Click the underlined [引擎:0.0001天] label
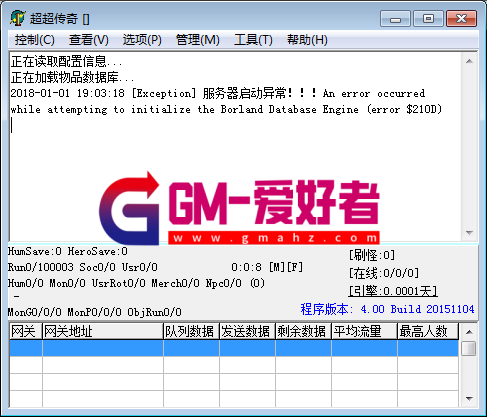This screenshot has height=417, width=487. click(x=393, y=291)
